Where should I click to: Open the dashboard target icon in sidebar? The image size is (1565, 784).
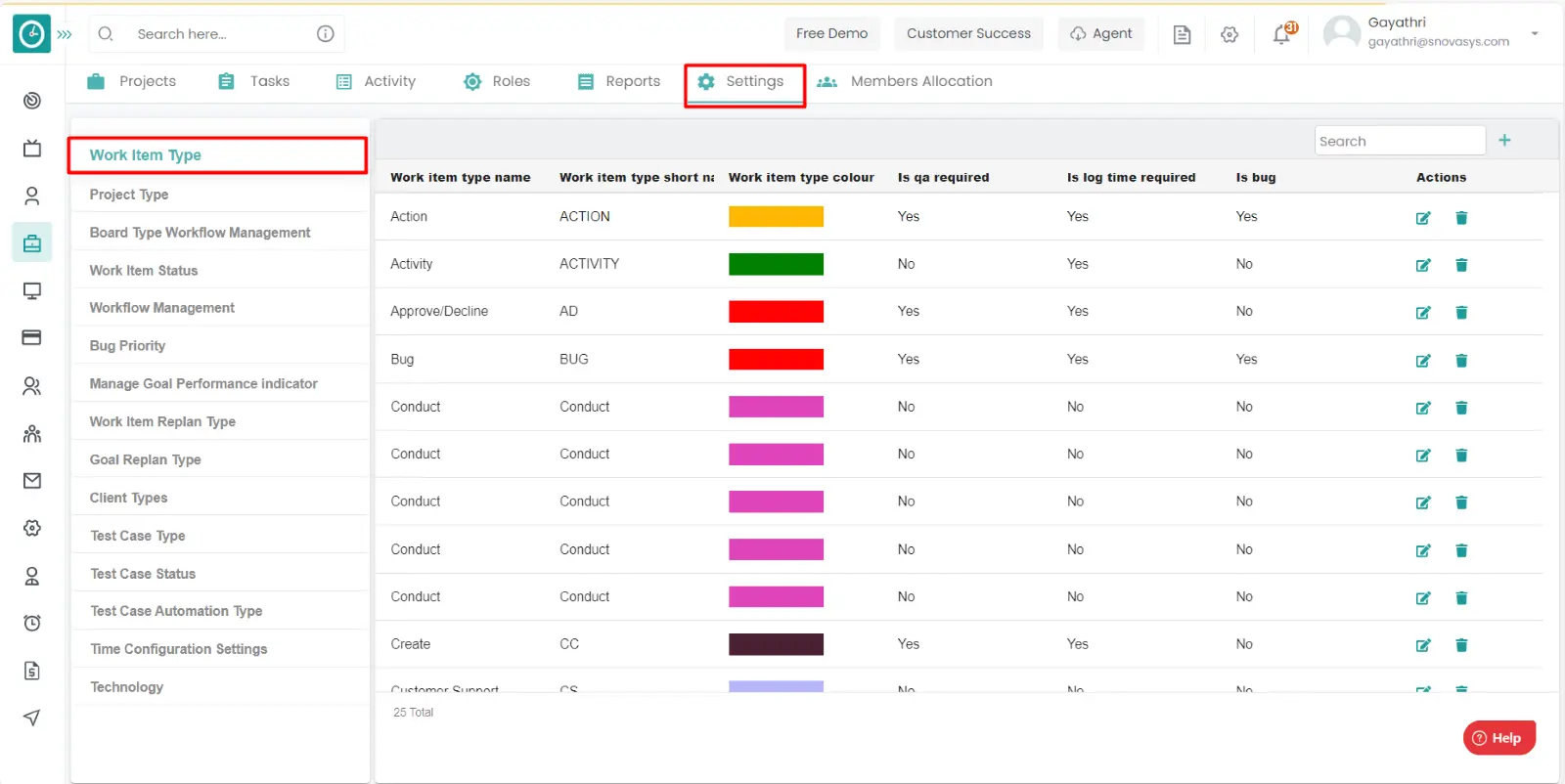tap(32, 101)
